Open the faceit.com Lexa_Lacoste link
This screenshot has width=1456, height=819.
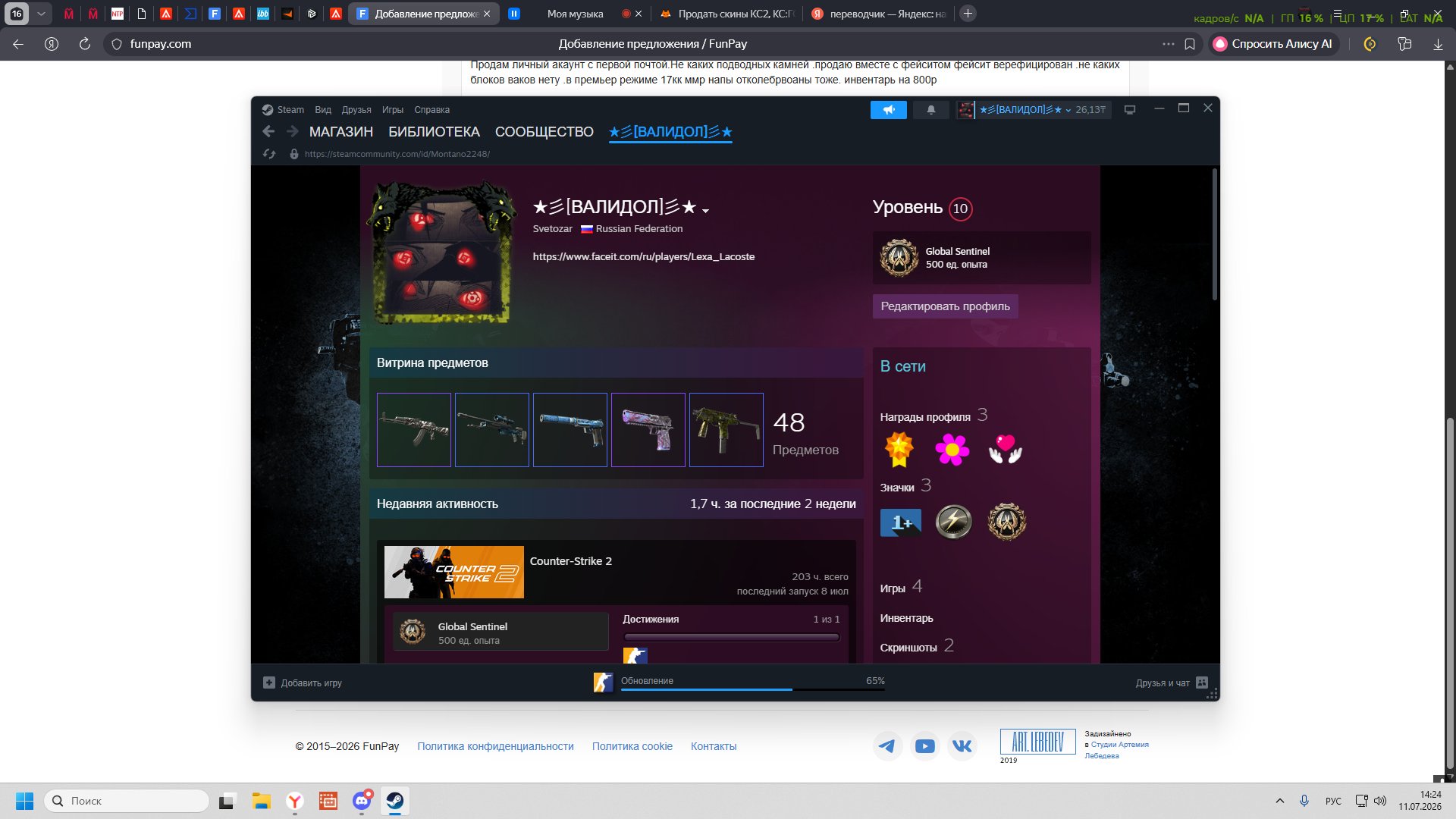[x=644, y=257]
